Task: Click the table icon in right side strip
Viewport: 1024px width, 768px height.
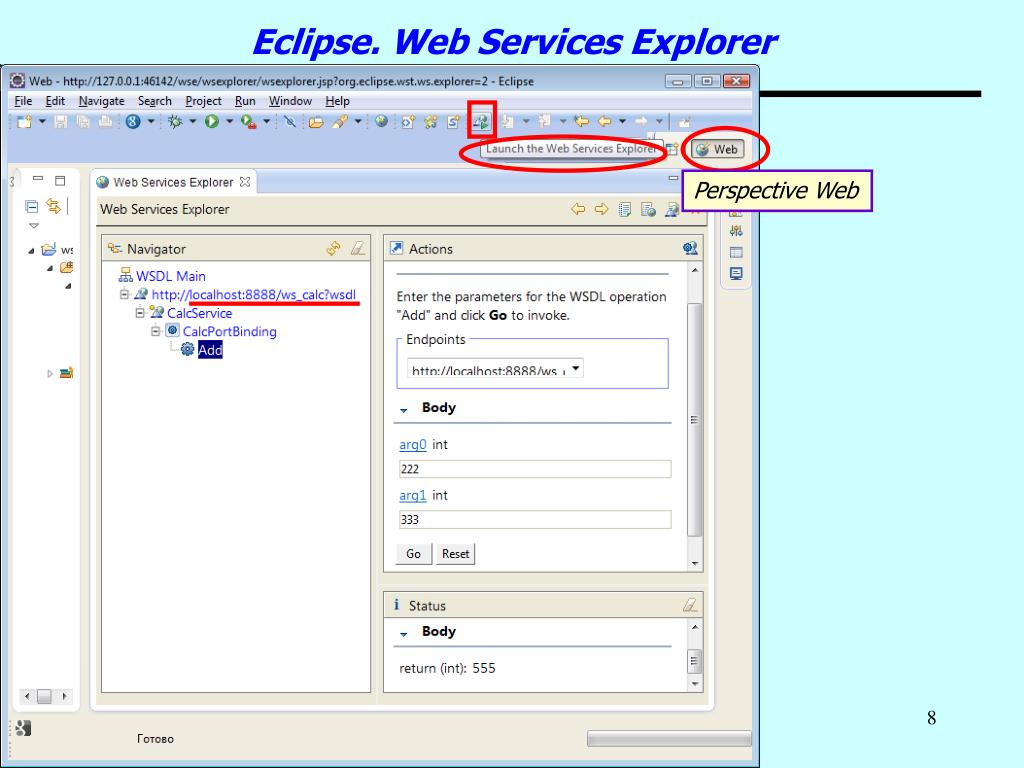Action: click(736, 252)
